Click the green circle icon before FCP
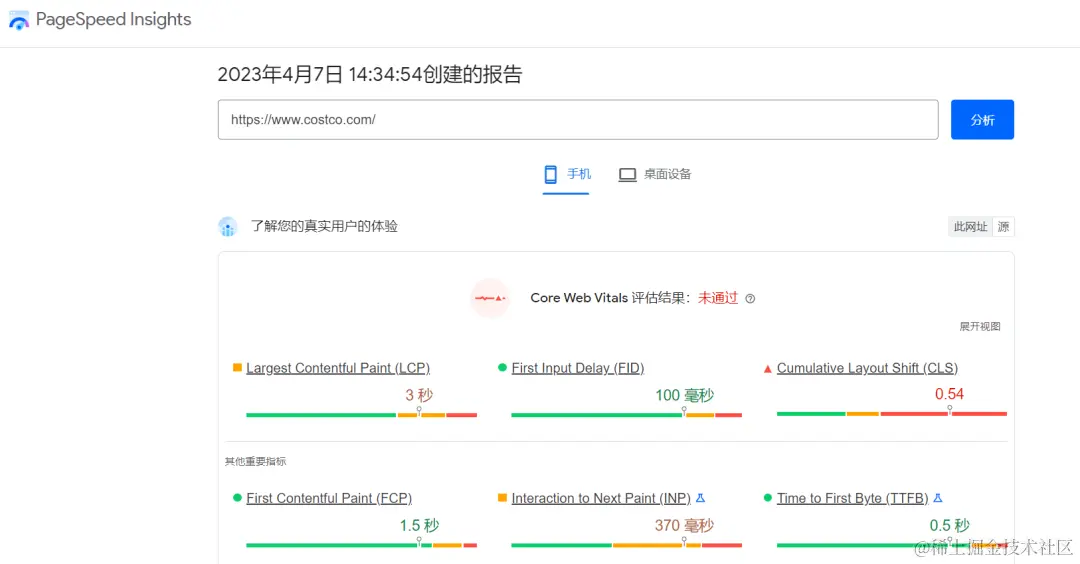The image size is (1080, 564). tap(237, 497)
